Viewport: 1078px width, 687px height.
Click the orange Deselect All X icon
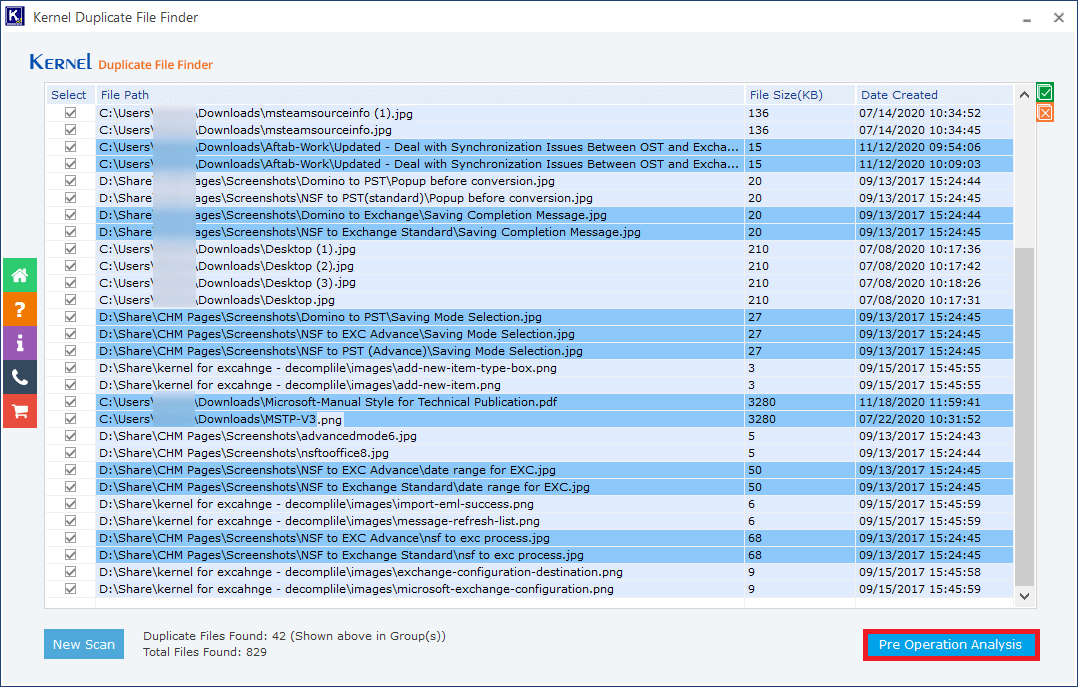1045,113
